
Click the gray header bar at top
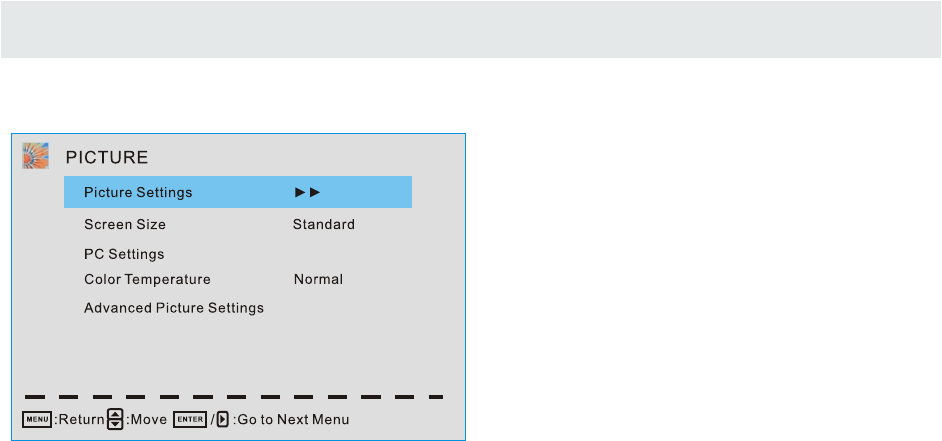tap(471, 30)
